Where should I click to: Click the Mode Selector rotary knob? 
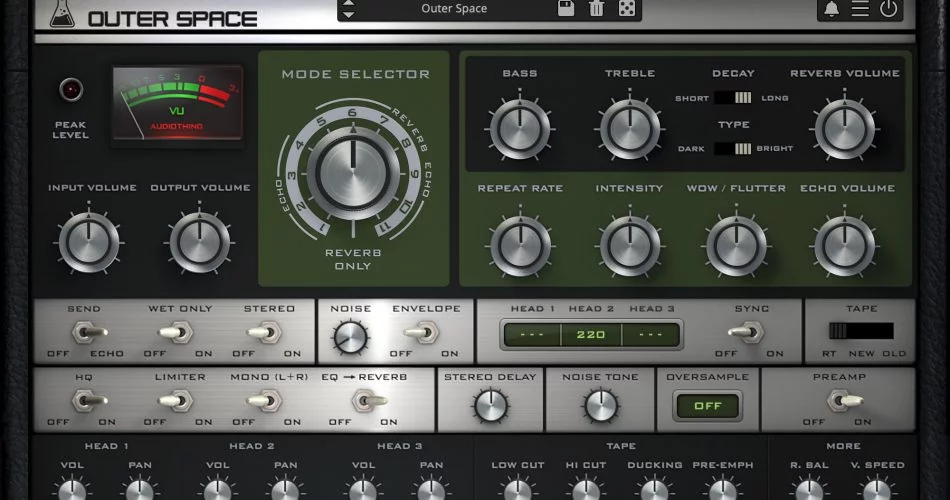pyautogui.click(x=353, y=172)
